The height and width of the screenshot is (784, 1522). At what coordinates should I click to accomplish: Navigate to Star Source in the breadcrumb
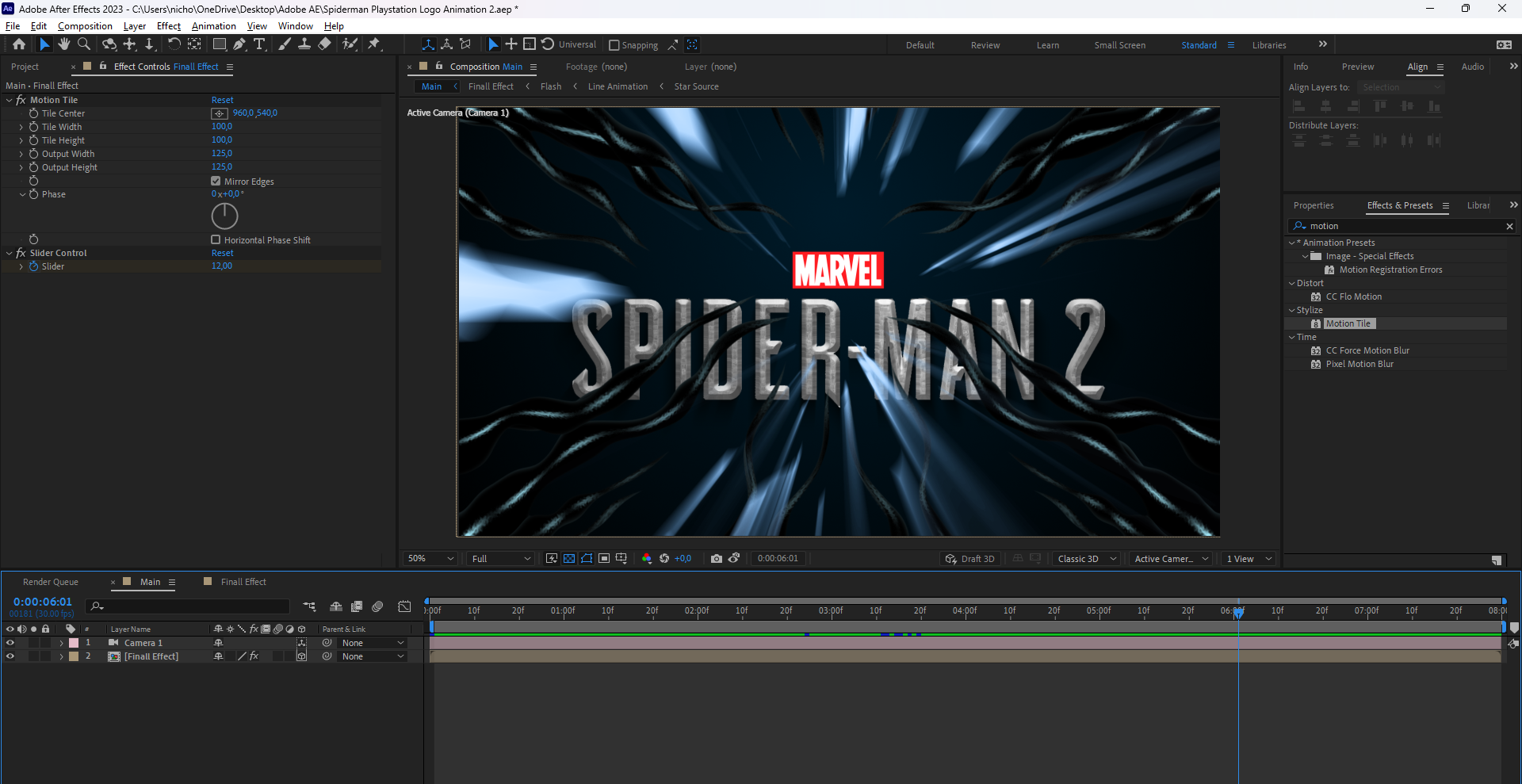tap(696, 86)
